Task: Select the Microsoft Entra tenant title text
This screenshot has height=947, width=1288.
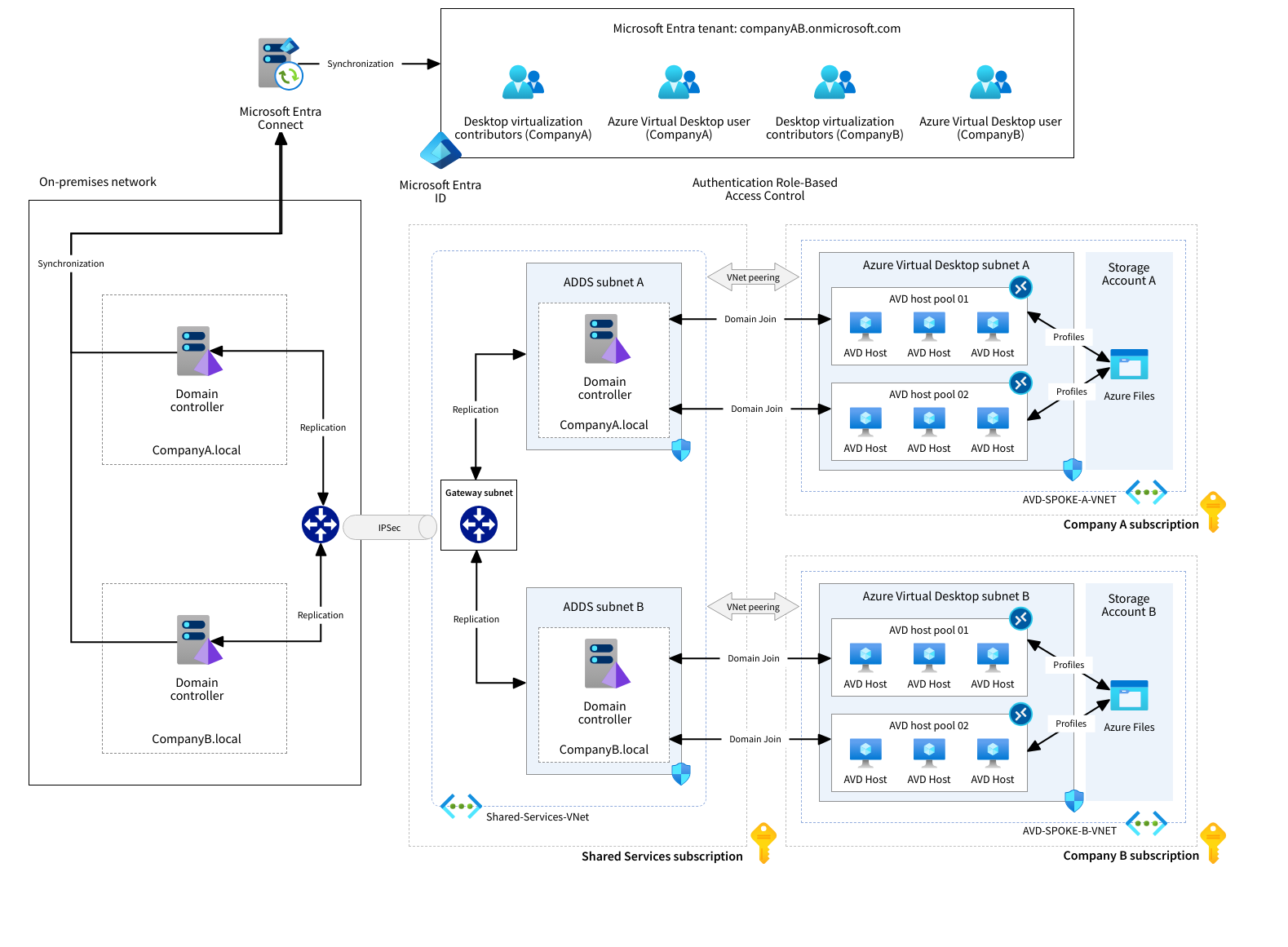Action: pyautogui.click(x=756, y=29)
